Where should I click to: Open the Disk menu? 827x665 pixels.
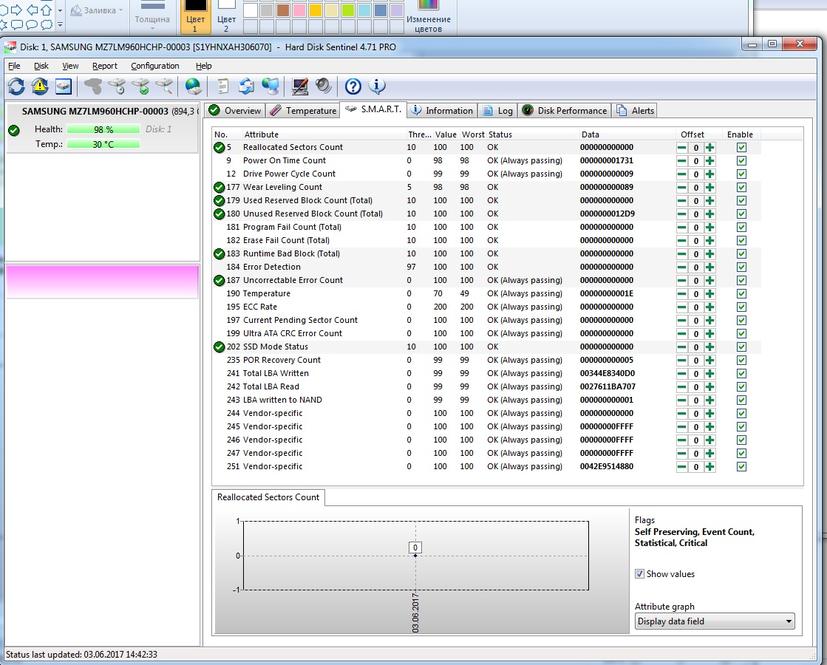tap(41, 66)
